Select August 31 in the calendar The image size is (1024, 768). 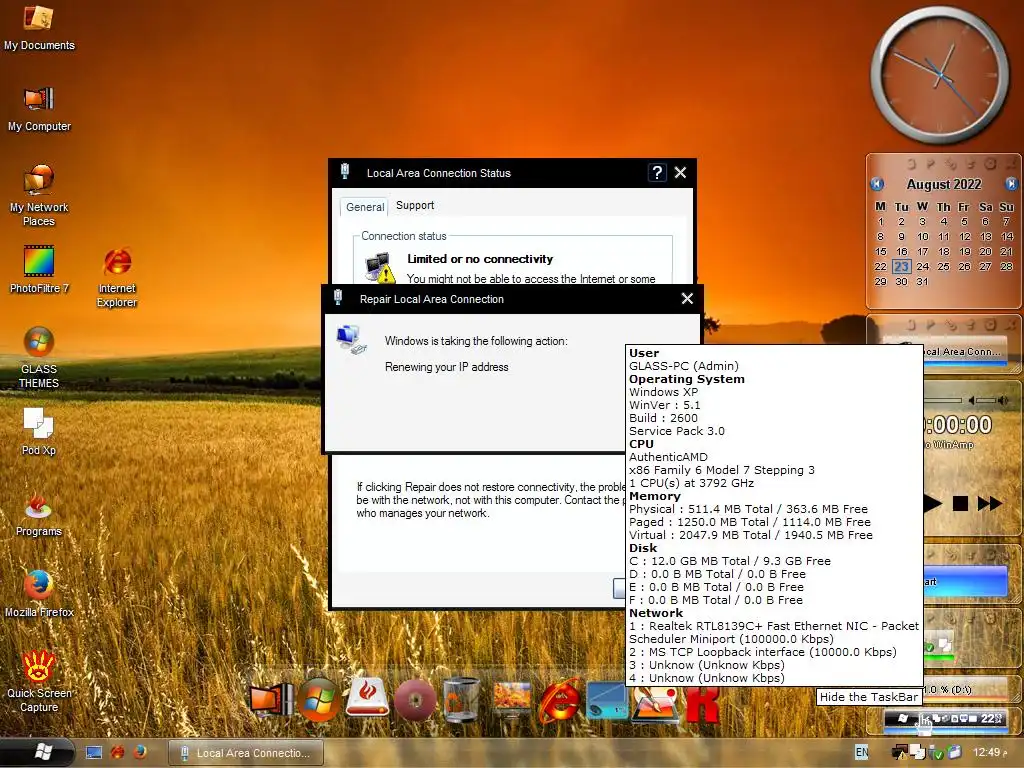pyautogui.click(x=922, y=281)
